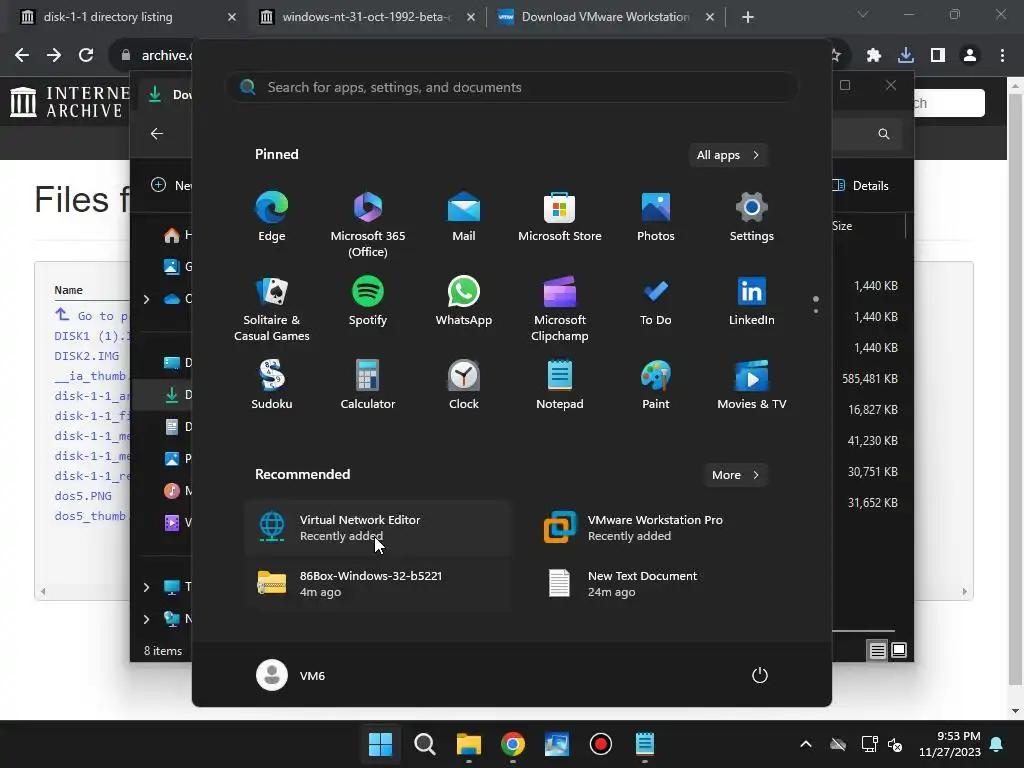Open a new Chrome tab
1024x768 pixels.
click(748, 17)
